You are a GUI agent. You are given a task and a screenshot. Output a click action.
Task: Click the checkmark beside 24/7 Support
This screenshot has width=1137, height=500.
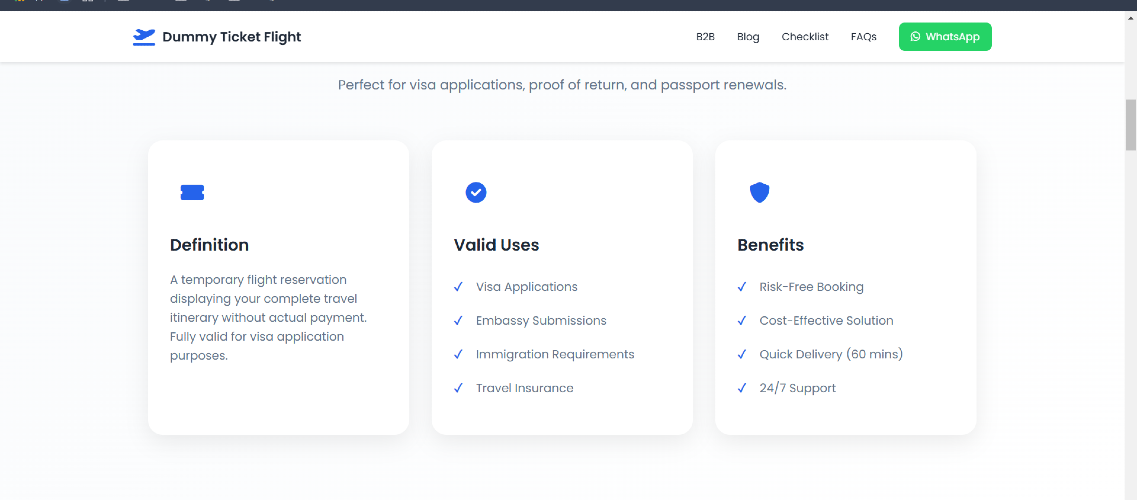pos(742,388)
